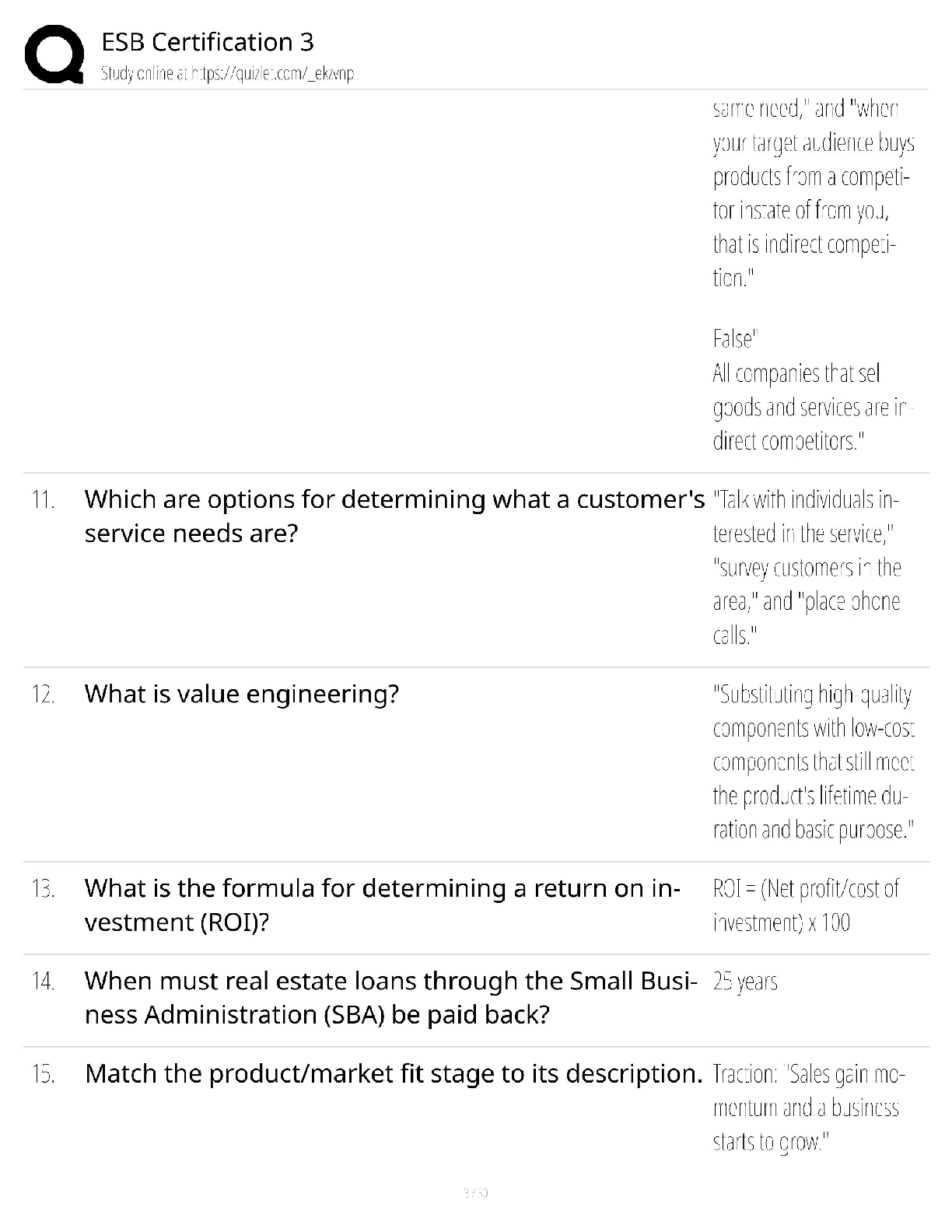Select the Traction sales momentum answer
952x1232 pixels.
tap(809, 1108)
